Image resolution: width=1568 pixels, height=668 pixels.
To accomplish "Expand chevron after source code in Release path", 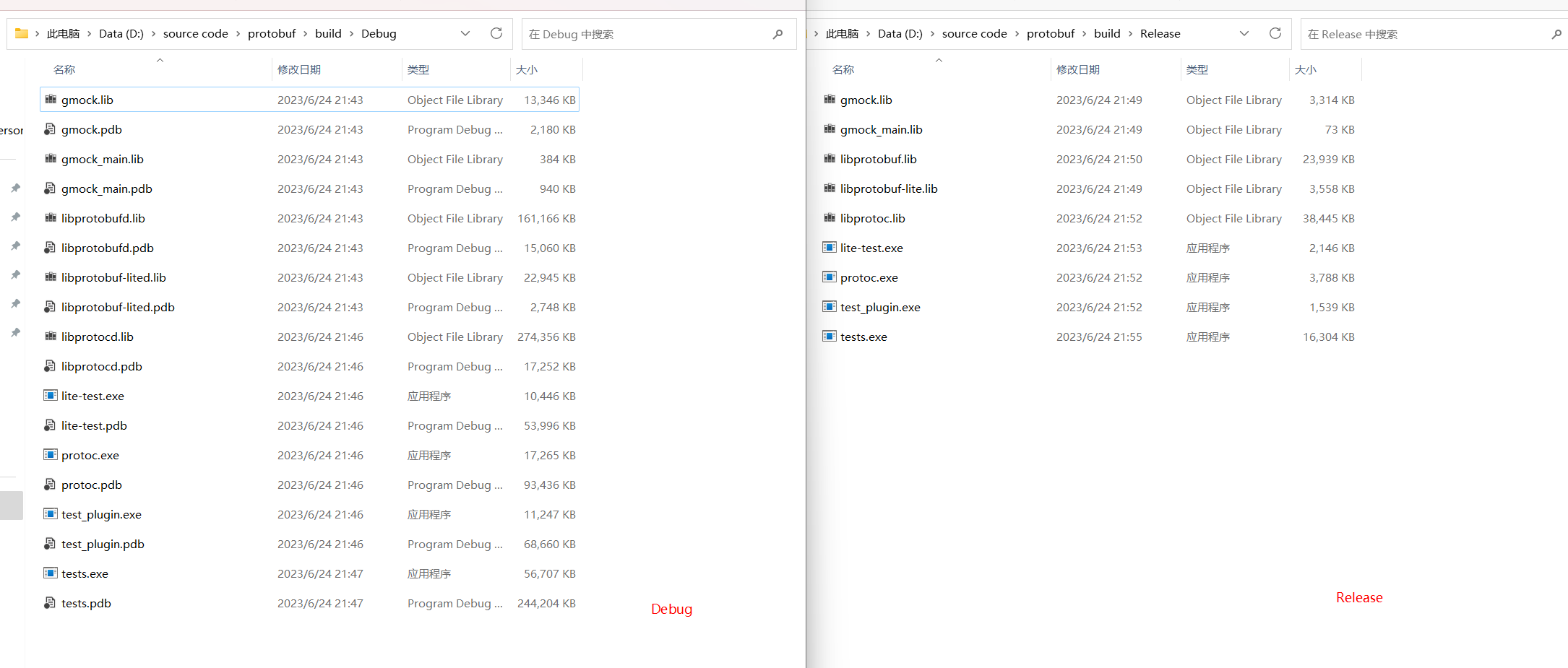I will (x=1017, y=34).
